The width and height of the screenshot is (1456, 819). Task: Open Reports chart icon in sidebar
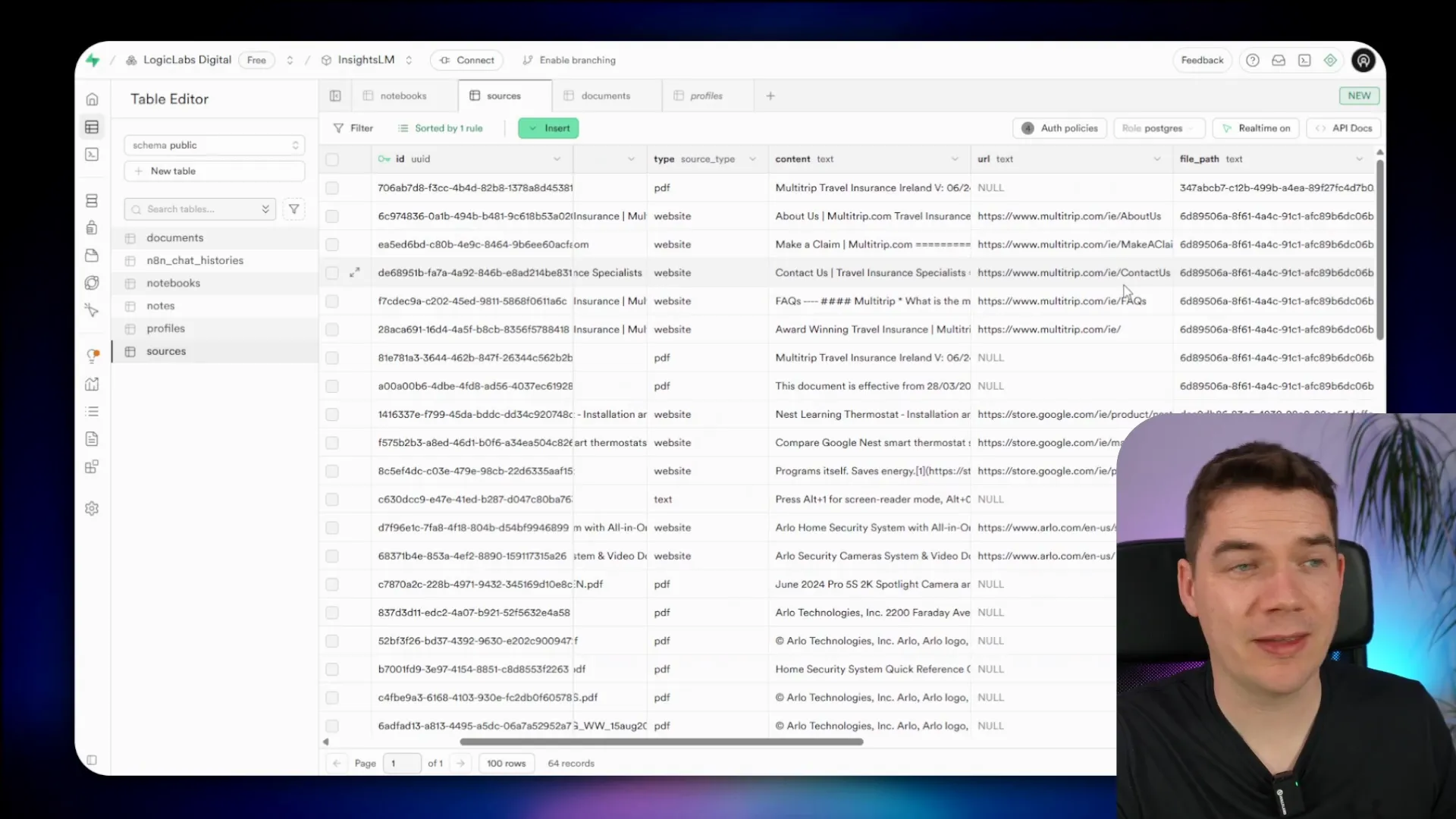coord(92,384)
